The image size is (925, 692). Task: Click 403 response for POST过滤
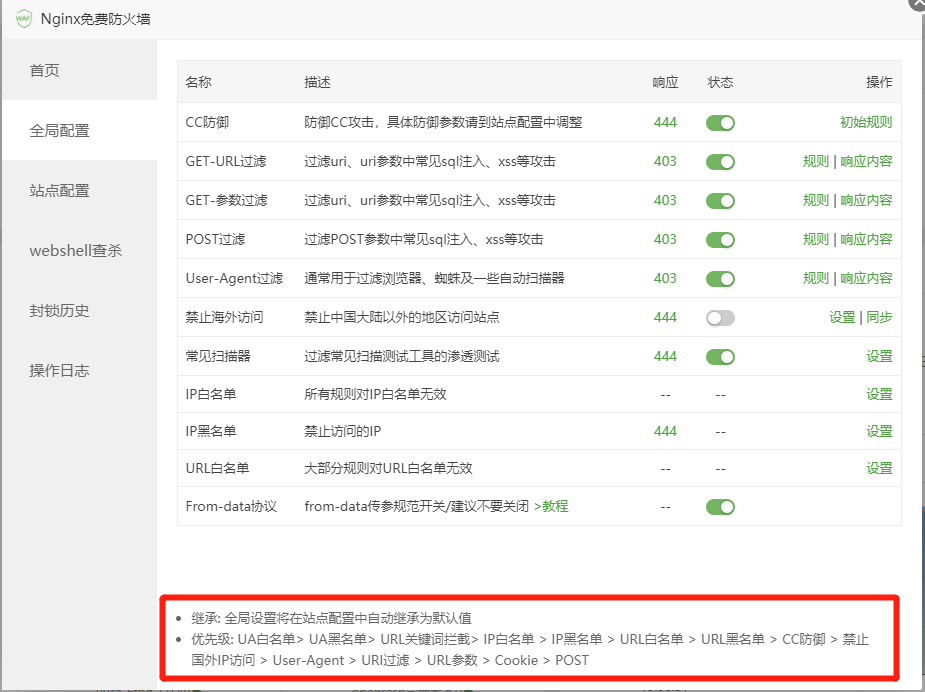665,239
